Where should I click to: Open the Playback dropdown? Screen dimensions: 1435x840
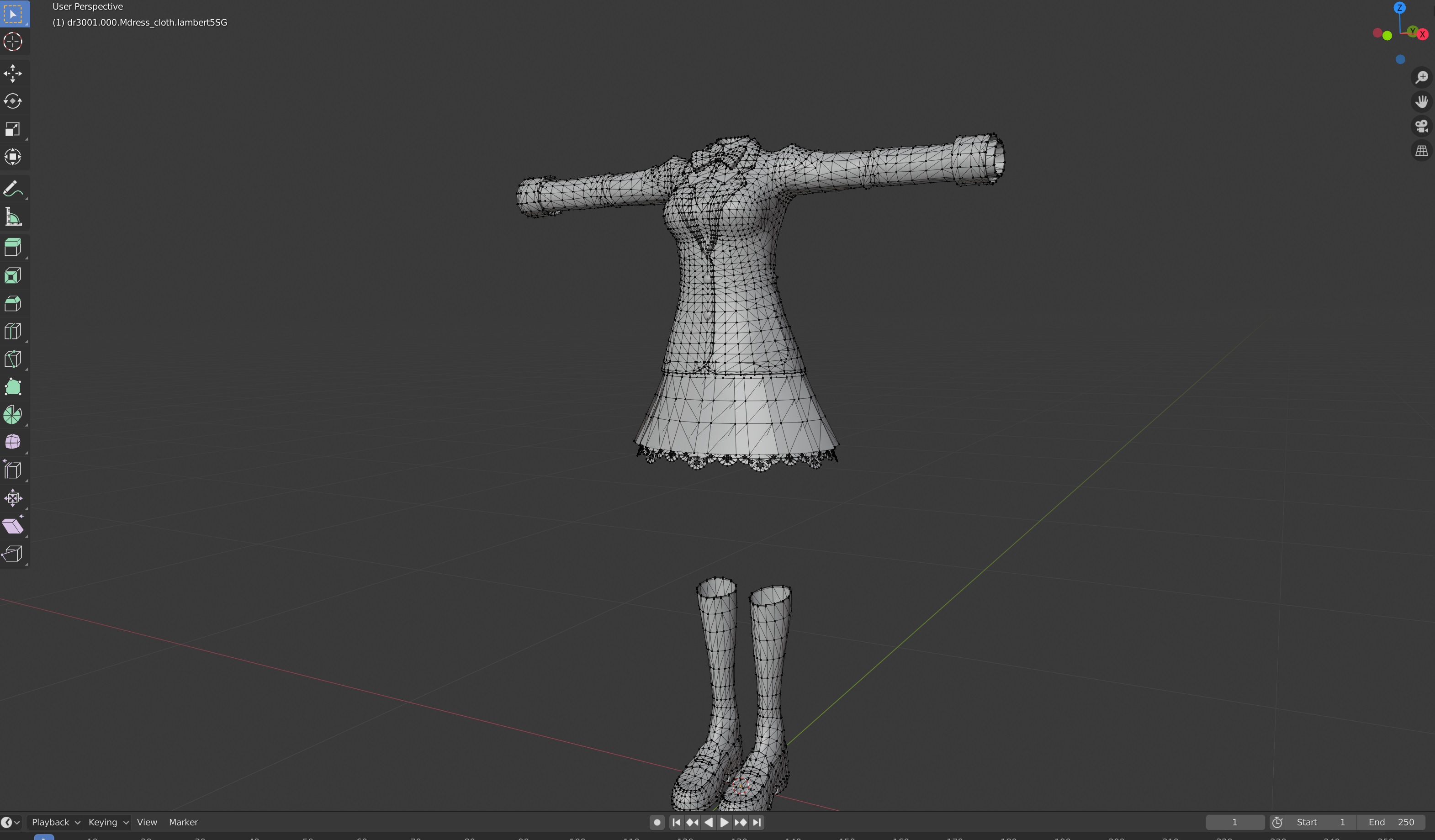pos(55,822)
